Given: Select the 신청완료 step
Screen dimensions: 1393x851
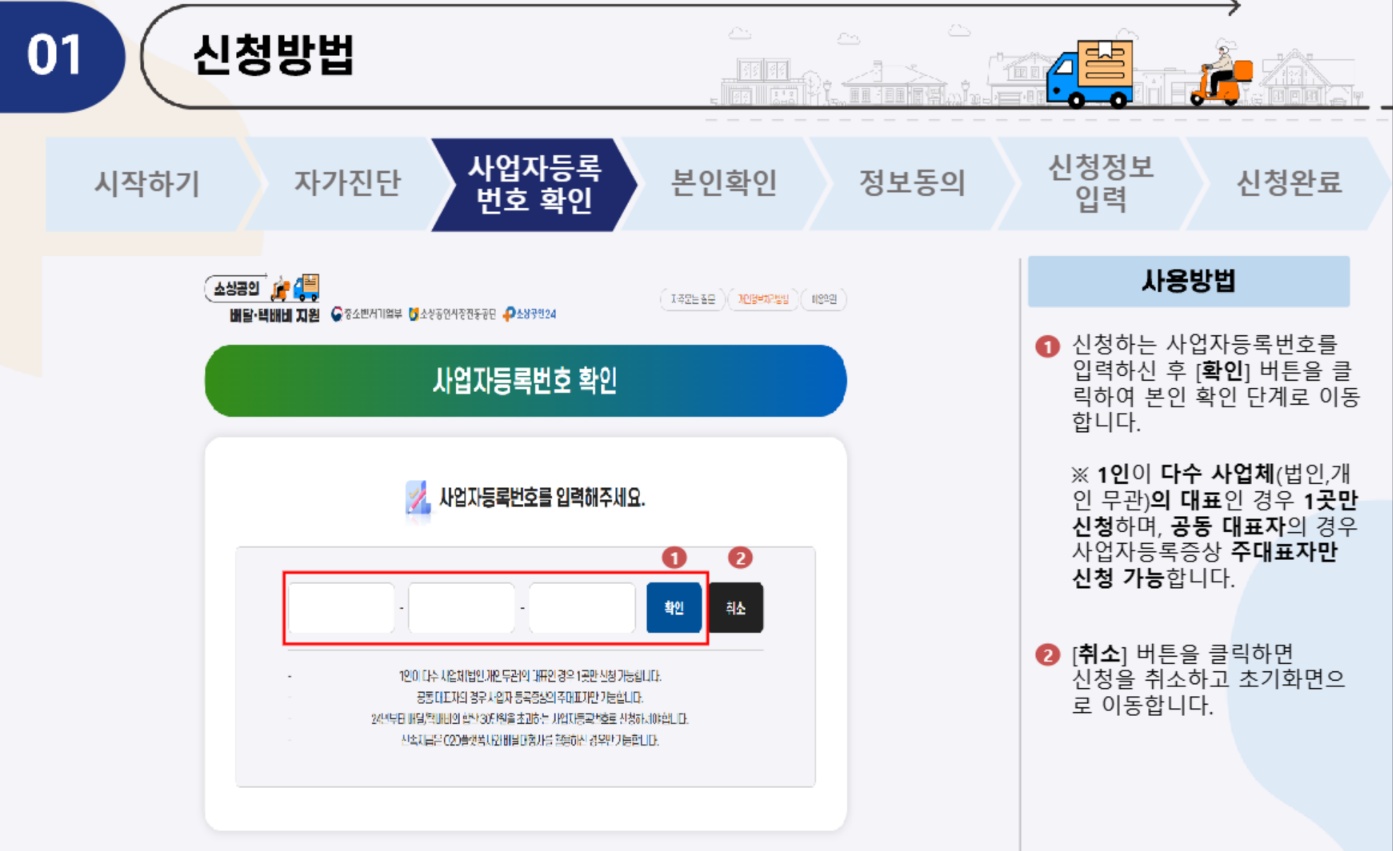Looking at the screenshot, I should tap(1290, 184).
